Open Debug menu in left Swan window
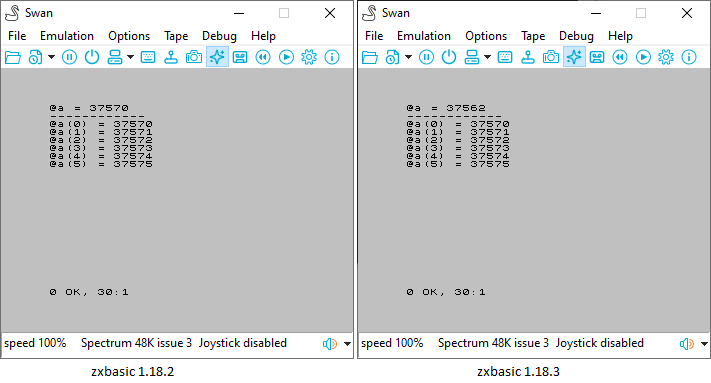The height and width of the screenshot is (383, 711). click(x=219, y=36)
